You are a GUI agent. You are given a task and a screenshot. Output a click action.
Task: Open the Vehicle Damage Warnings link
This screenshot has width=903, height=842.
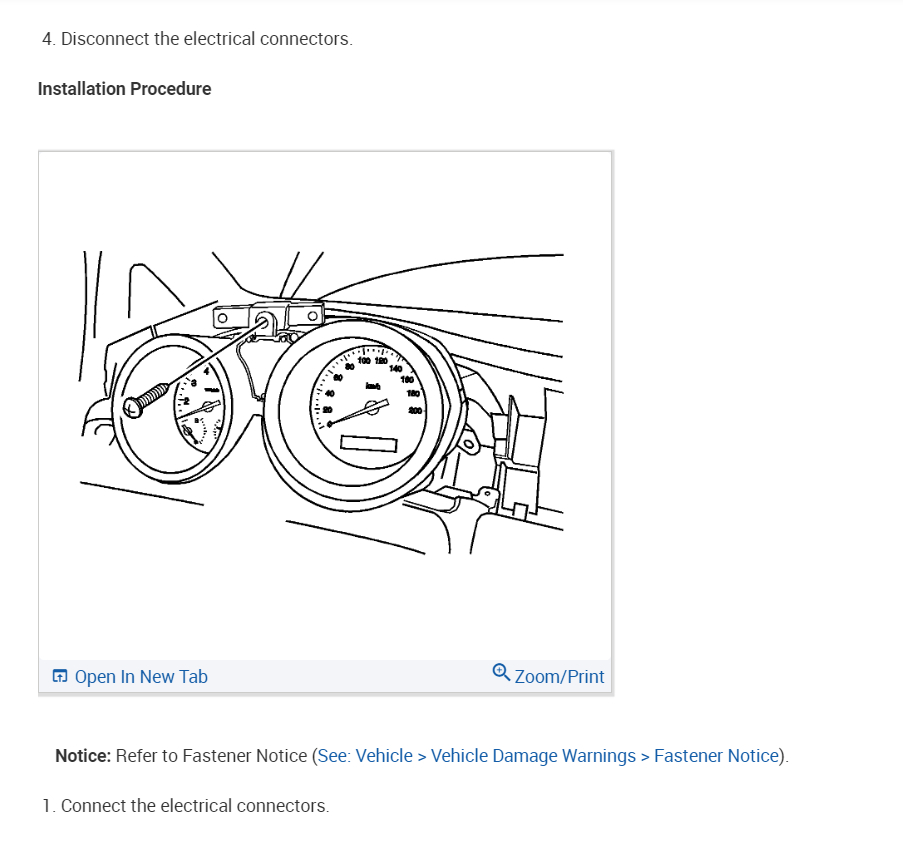533,756
